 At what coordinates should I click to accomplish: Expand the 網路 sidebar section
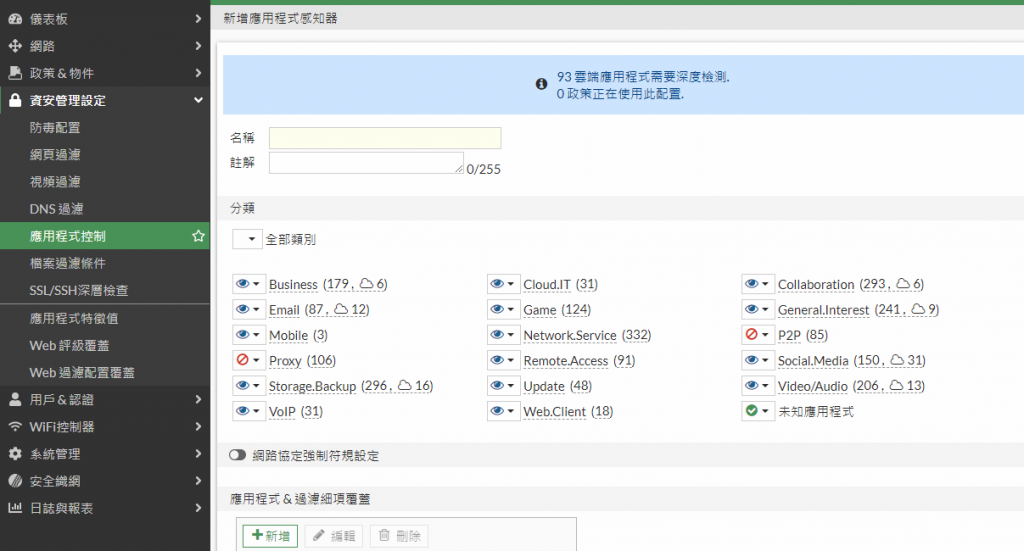[105, 46]
